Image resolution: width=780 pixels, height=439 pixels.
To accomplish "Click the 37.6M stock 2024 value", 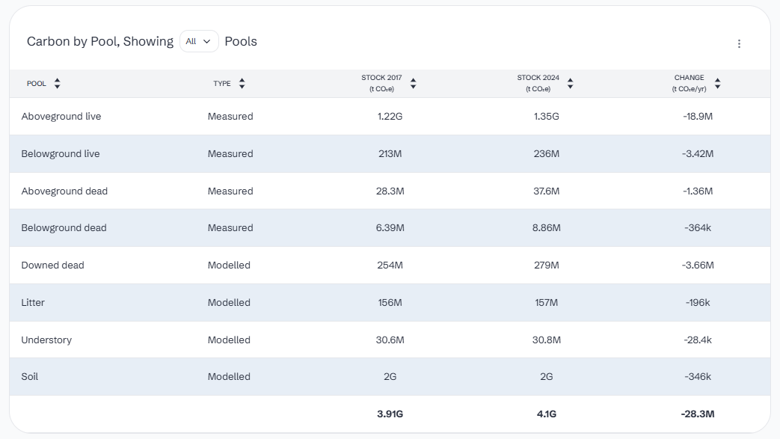I will coord(546,191).
